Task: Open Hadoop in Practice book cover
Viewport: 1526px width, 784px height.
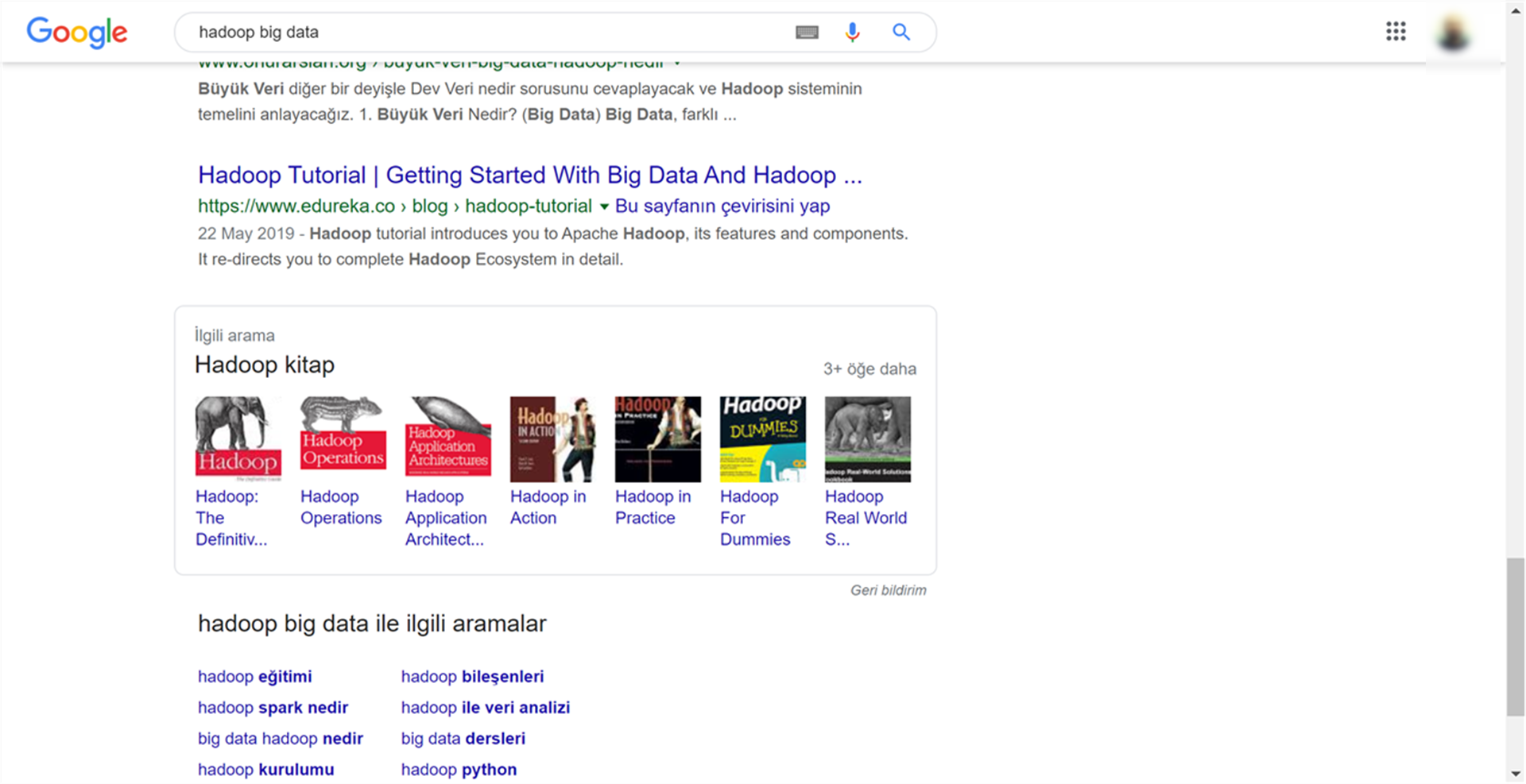Action: (x=658, y=439)
